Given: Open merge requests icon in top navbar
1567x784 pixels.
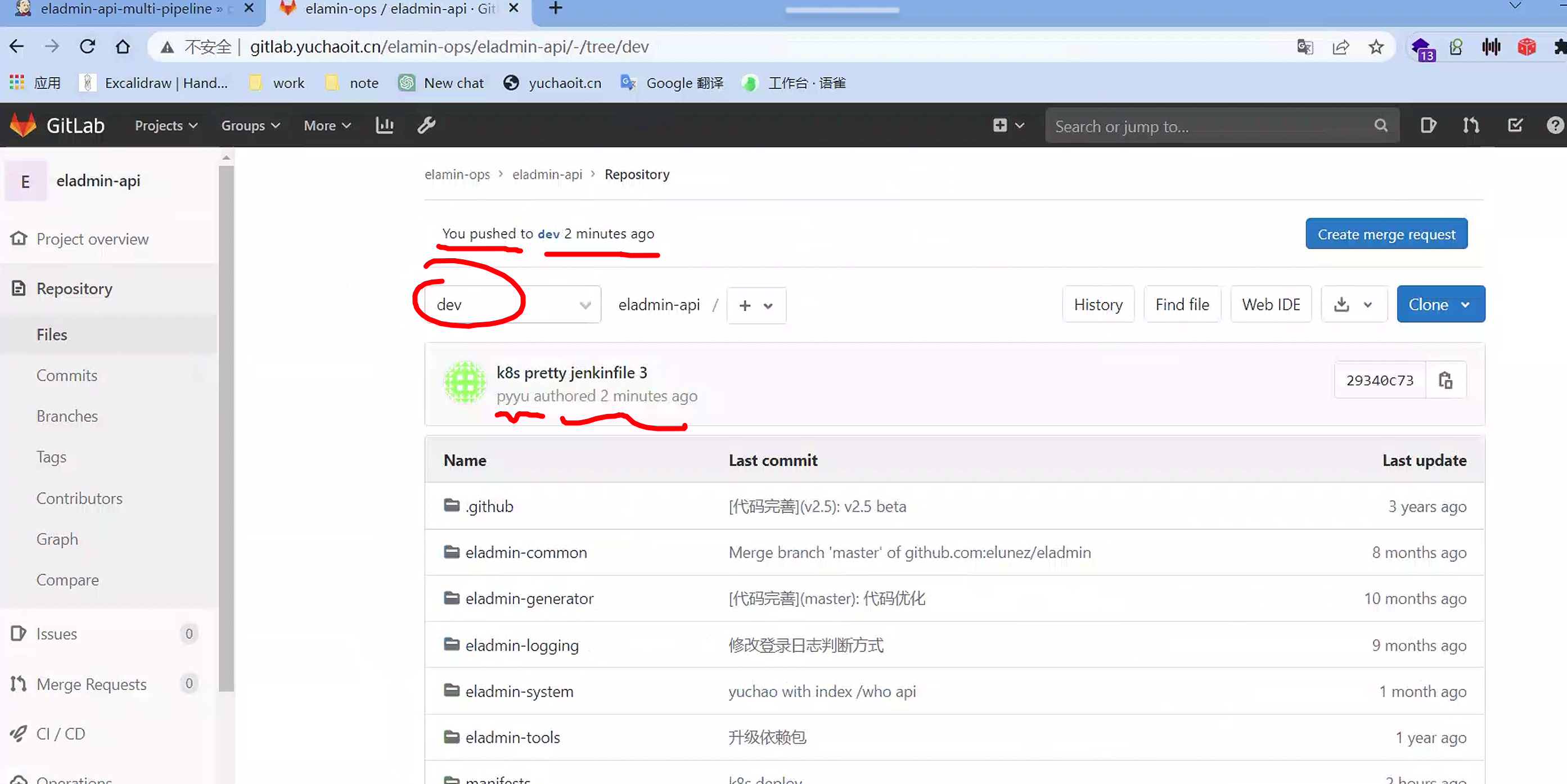Looking at the screenshot, I should pyautogui.click(x=1471, y=125).
